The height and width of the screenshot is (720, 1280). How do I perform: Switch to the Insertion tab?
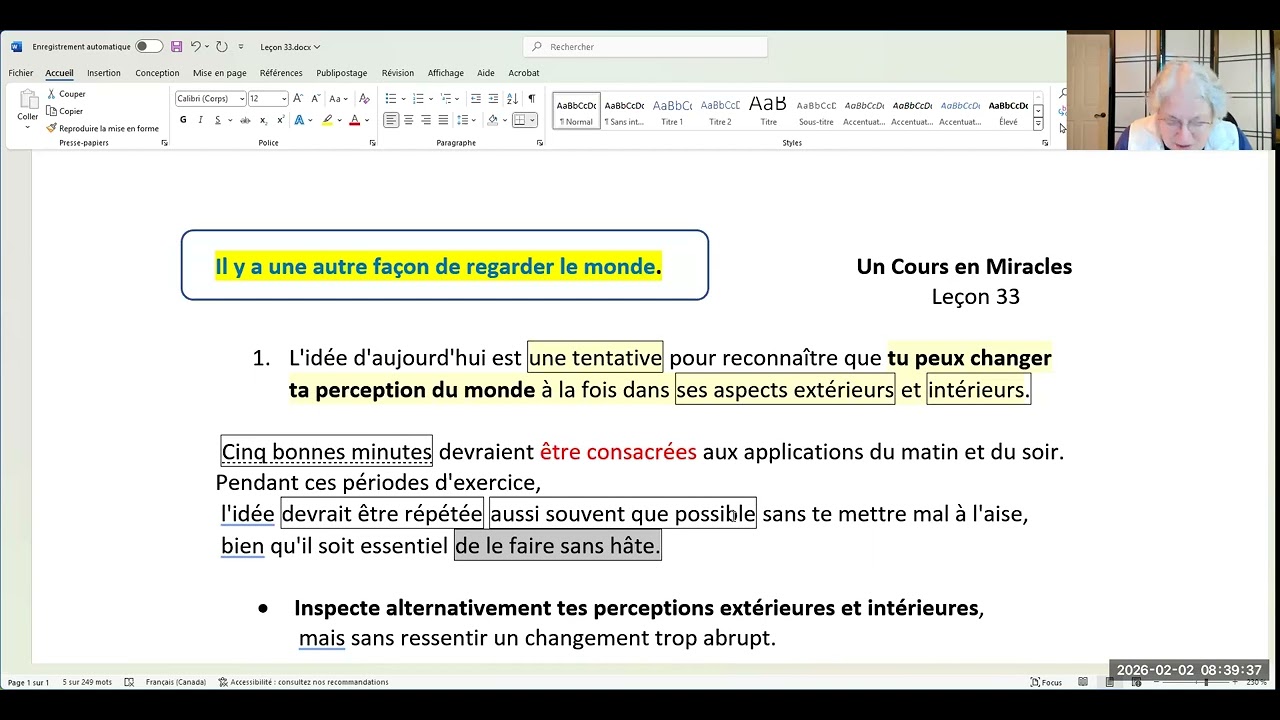click(x=104, y=73)
